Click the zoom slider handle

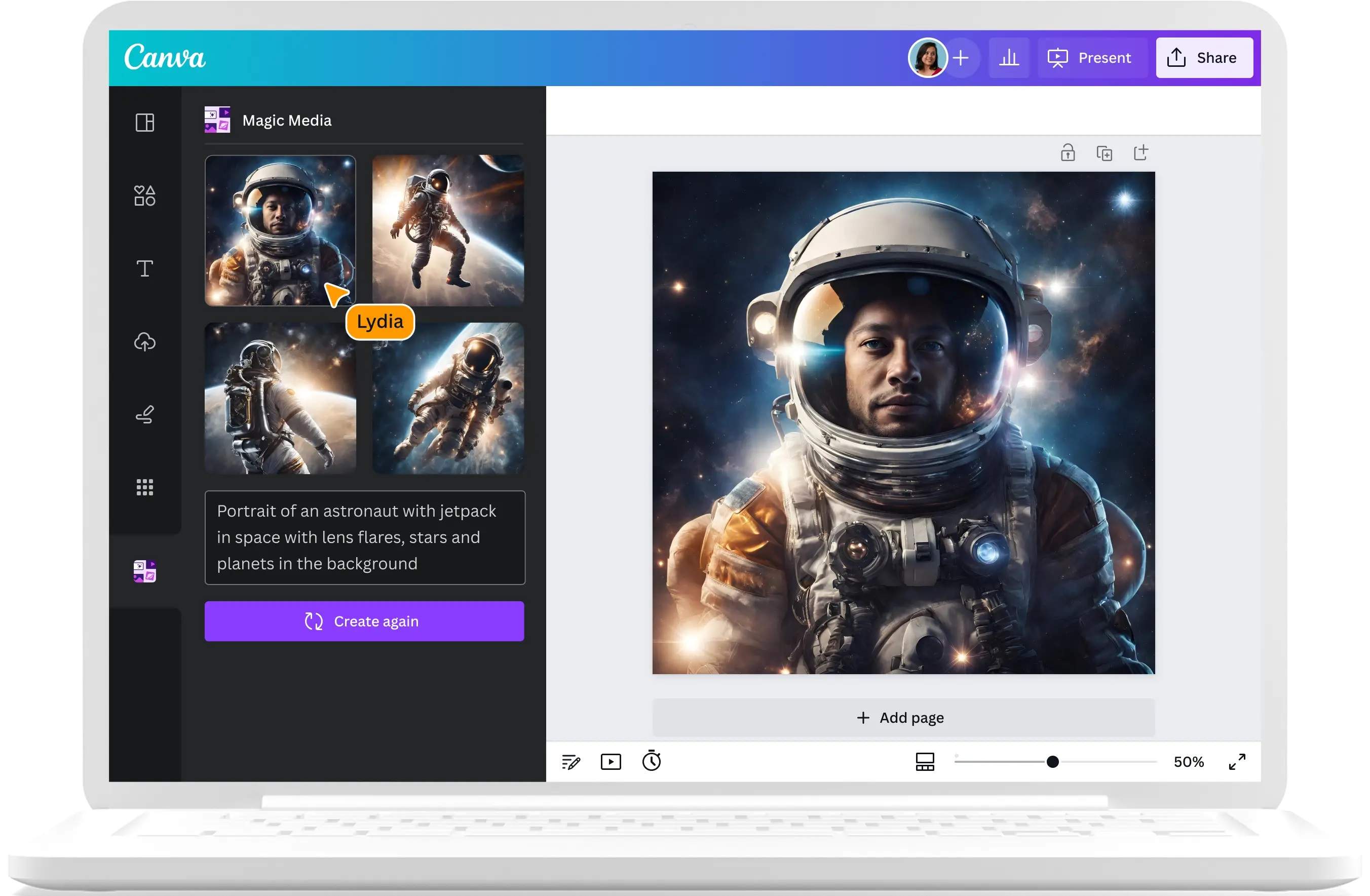coord(1052,762)
